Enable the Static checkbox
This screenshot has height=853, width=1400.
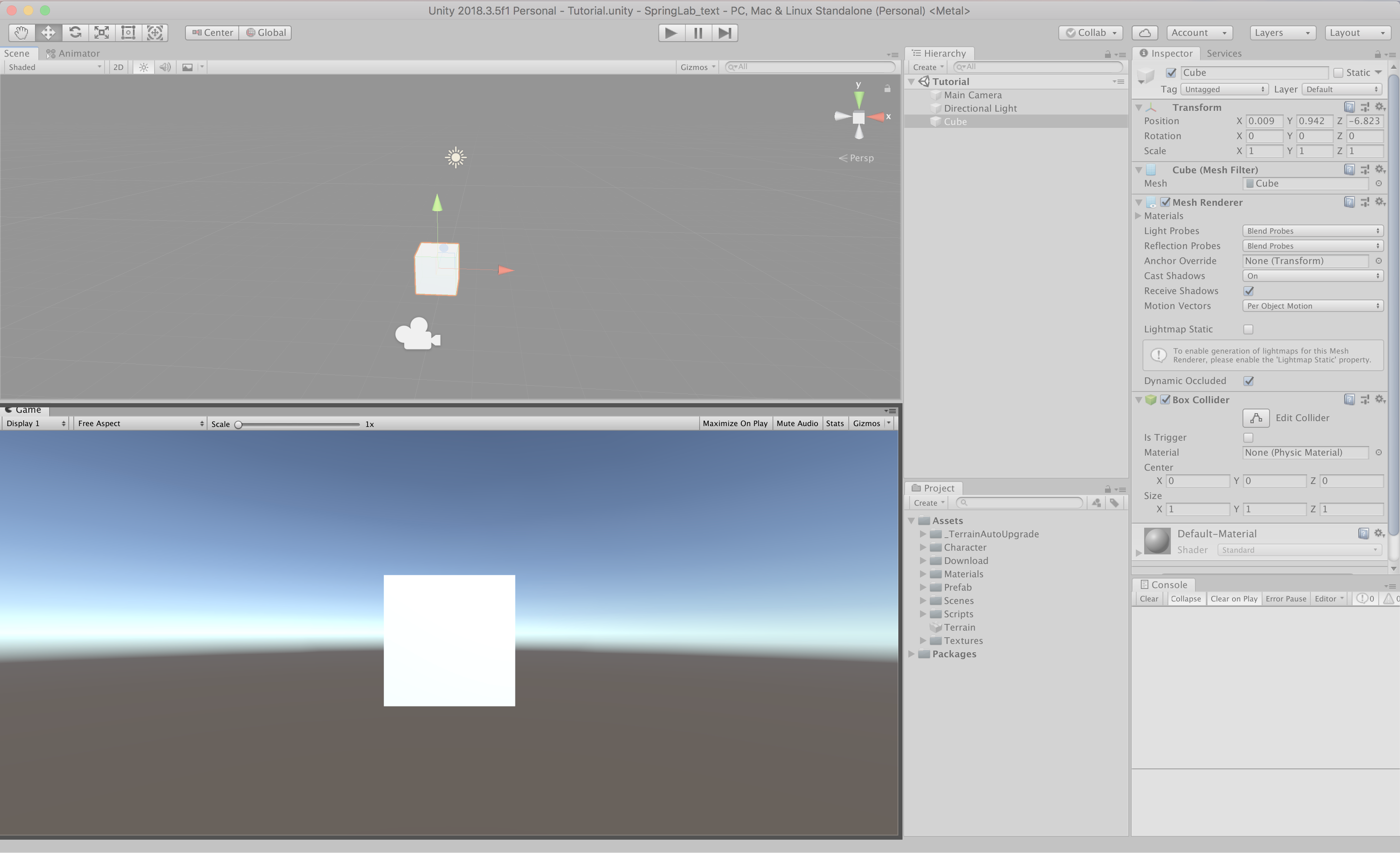[x=1338, y=73]
